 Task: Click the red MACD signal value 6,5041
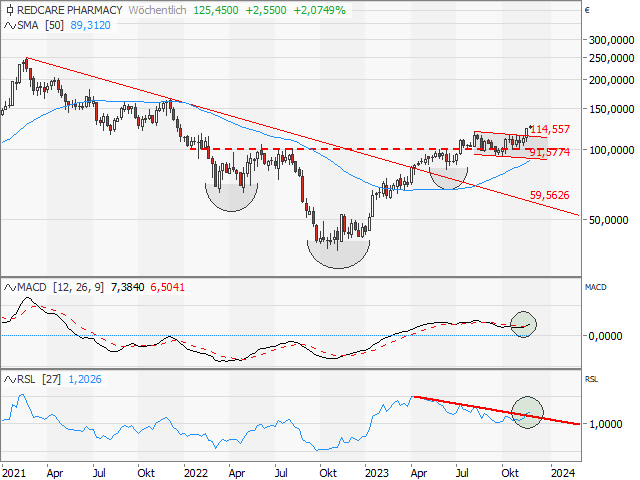pyautogui.click(x=167, y=287)
